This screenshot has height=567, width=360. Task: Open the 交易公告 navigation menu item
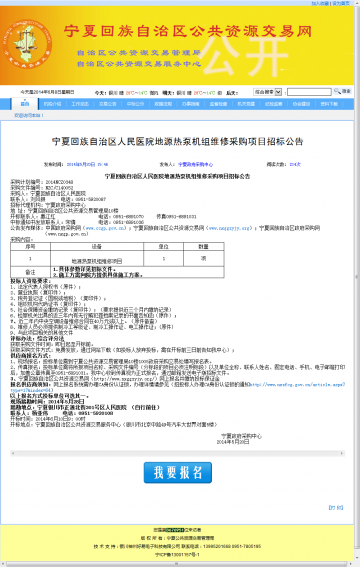[x=108, y=104]
